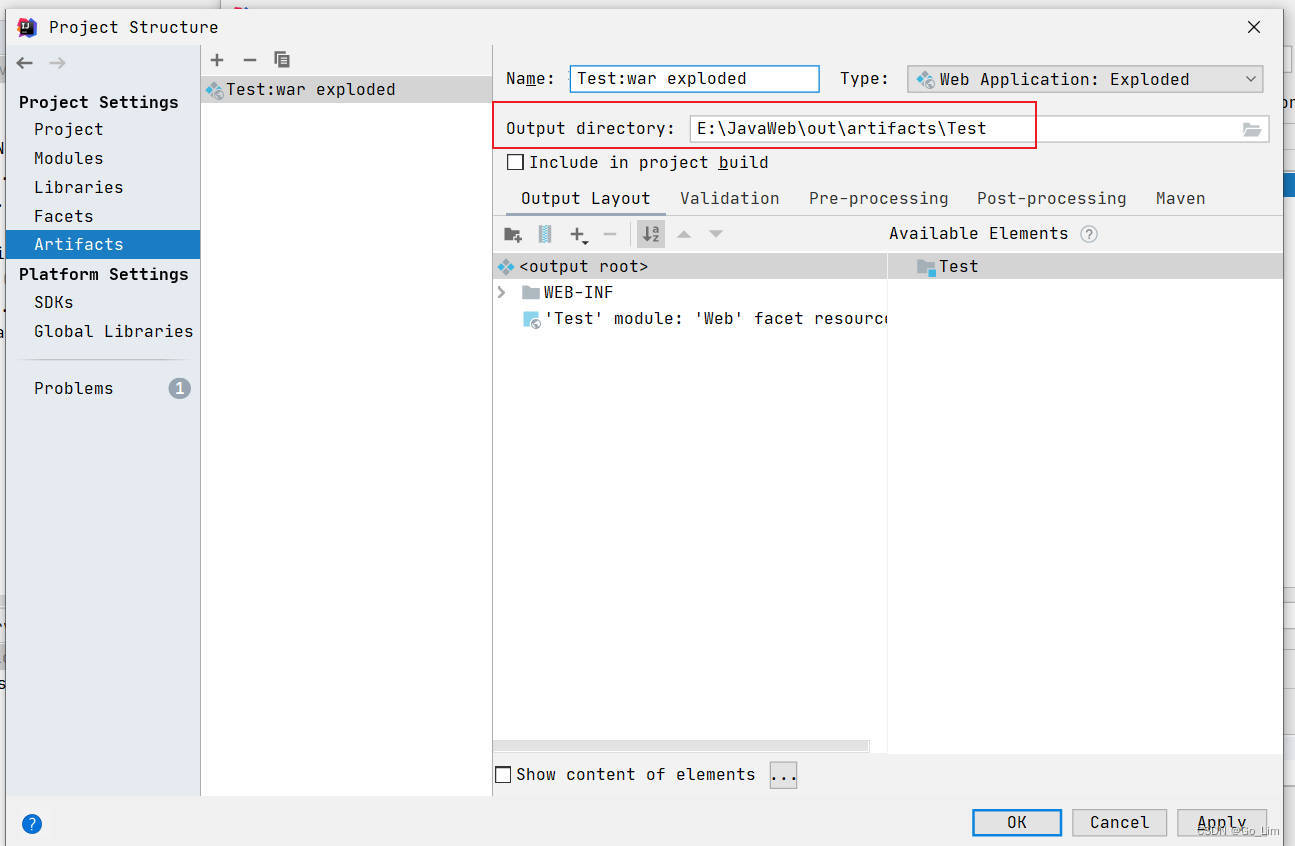Image resolution: width=1295 pixels, height=846 pixels.
Task: Move element up arrow icon
Action: click(684, 234)
